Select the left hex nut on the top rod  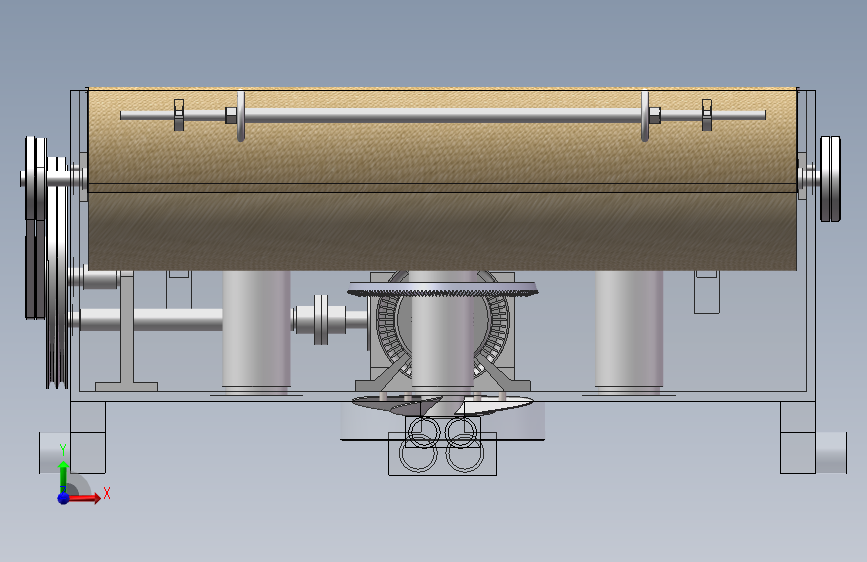[231, 115]
